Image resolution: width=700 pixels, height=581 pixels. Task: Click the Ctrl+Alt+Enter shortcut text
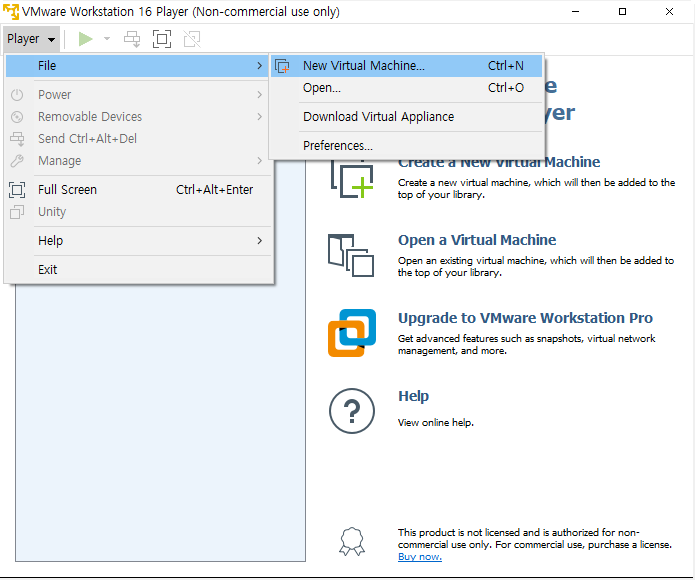click(214, 190)
